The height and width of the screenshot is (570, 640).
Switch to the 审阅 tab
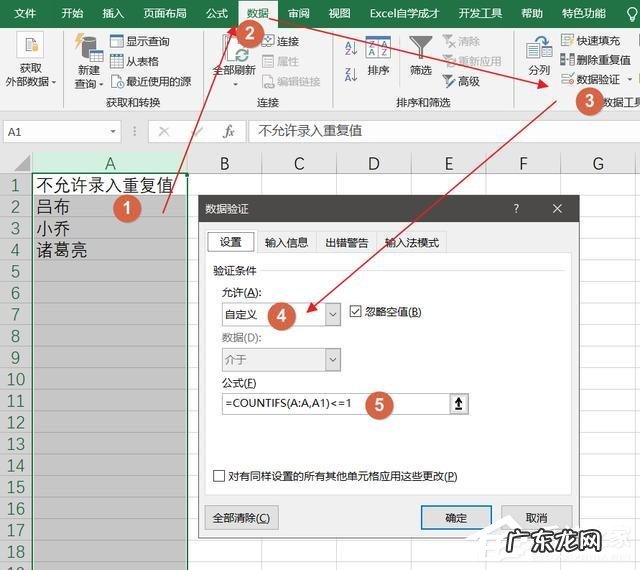pos(299,13)
